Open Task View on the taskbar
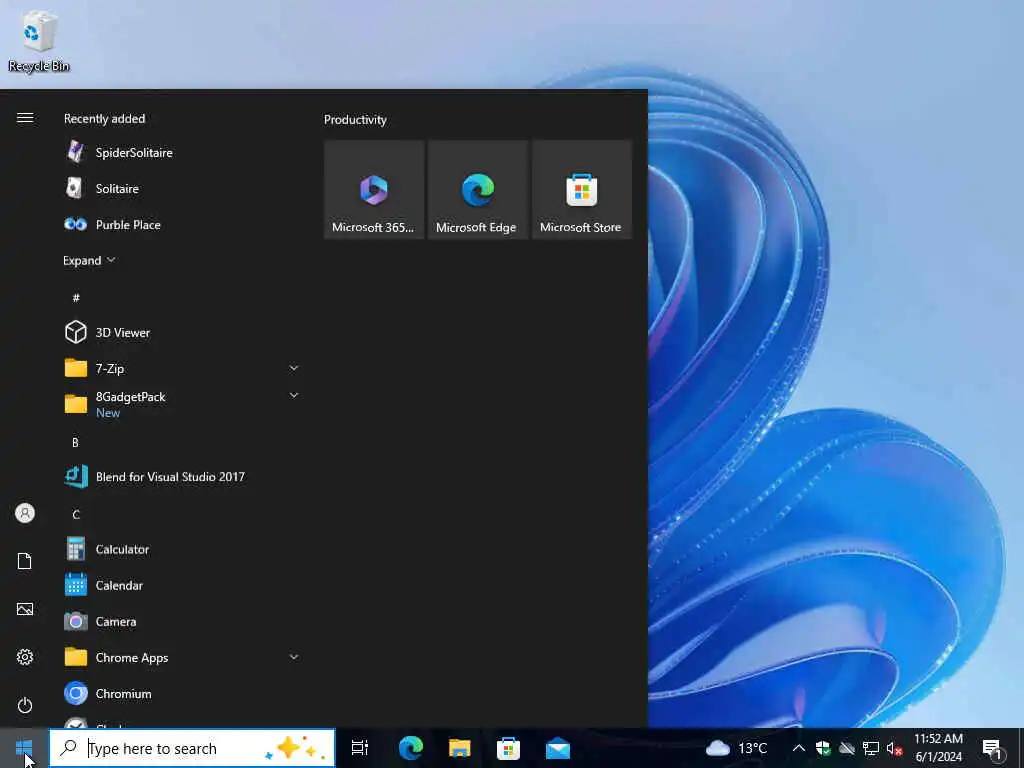The width and height of the screenshot is (1024, 768). pos(360,748)
